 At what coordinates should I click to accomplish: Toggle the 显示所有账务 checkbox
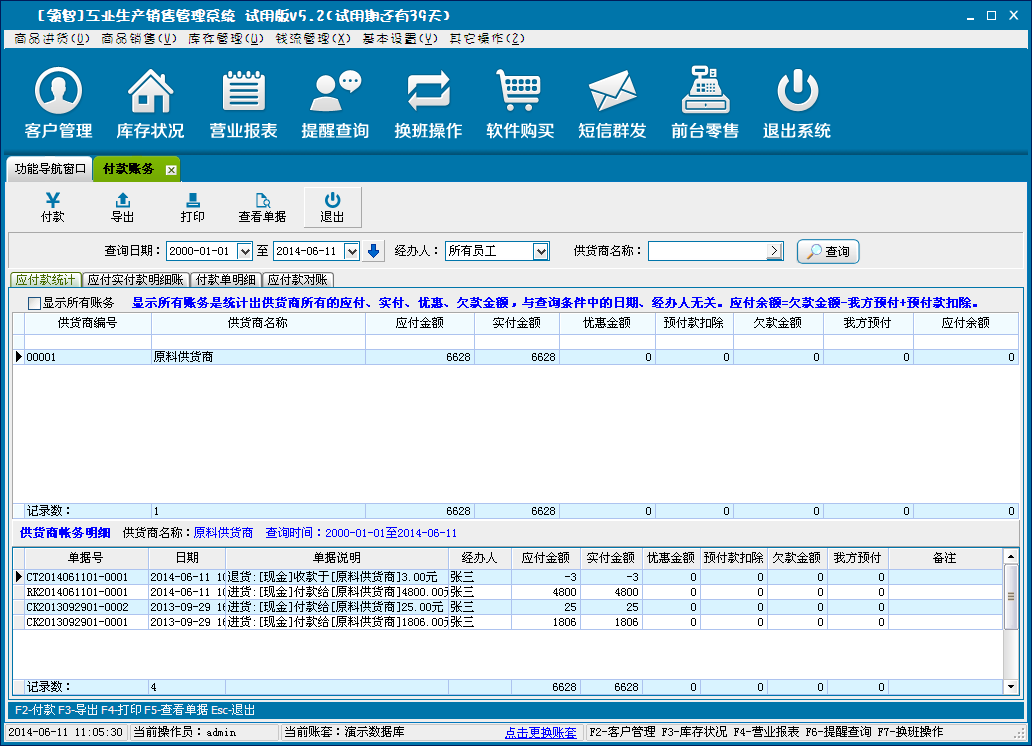pyautogui.click(x=35, y=303)
